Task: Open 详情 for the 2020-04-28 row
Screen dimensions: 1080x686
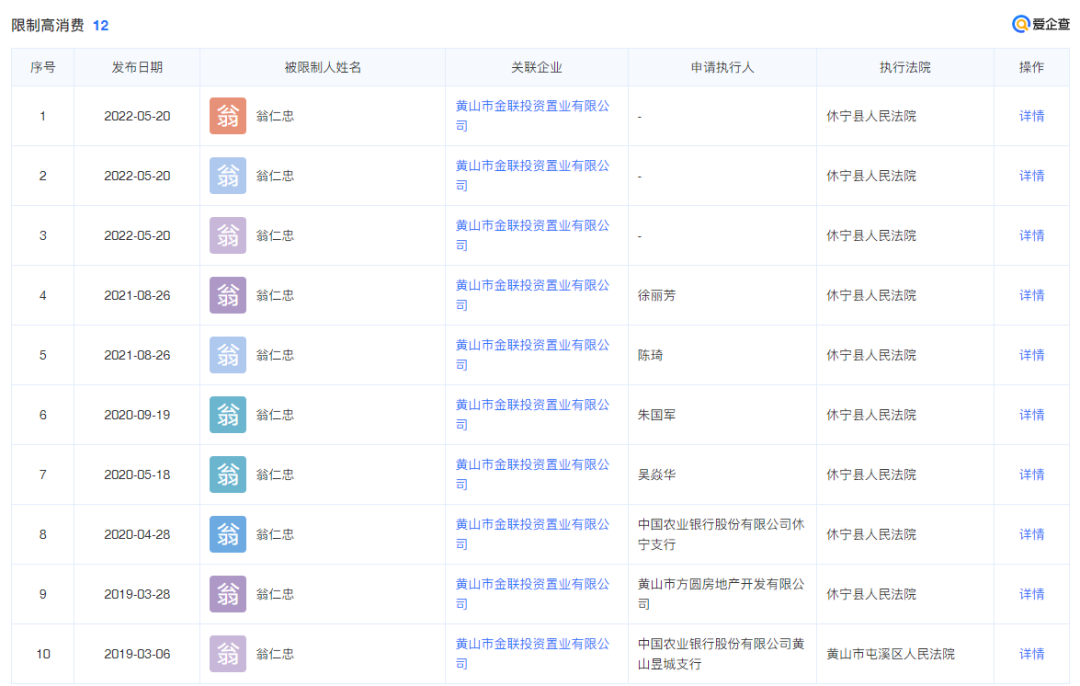Action: pos(1032,534)
